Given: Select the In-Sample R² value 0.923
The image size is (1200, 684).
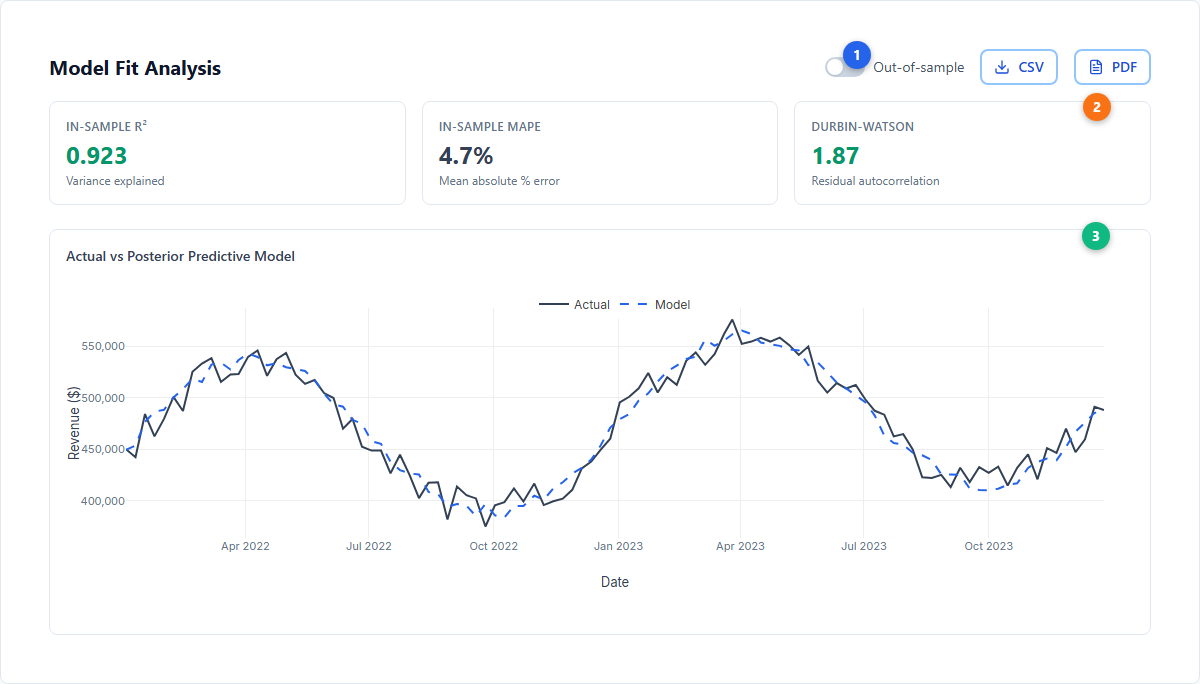Looking at the screenshot, I should point(97,155).
